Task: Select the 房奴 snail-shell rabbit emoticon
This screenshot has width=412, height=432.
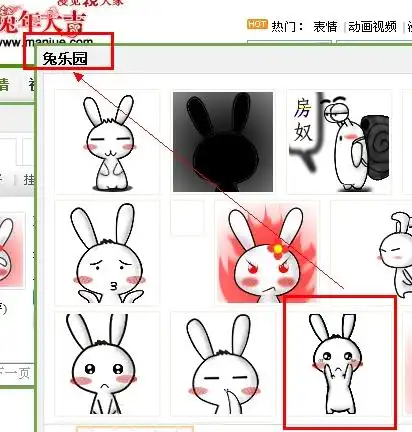Action: [x=339, y=142]
